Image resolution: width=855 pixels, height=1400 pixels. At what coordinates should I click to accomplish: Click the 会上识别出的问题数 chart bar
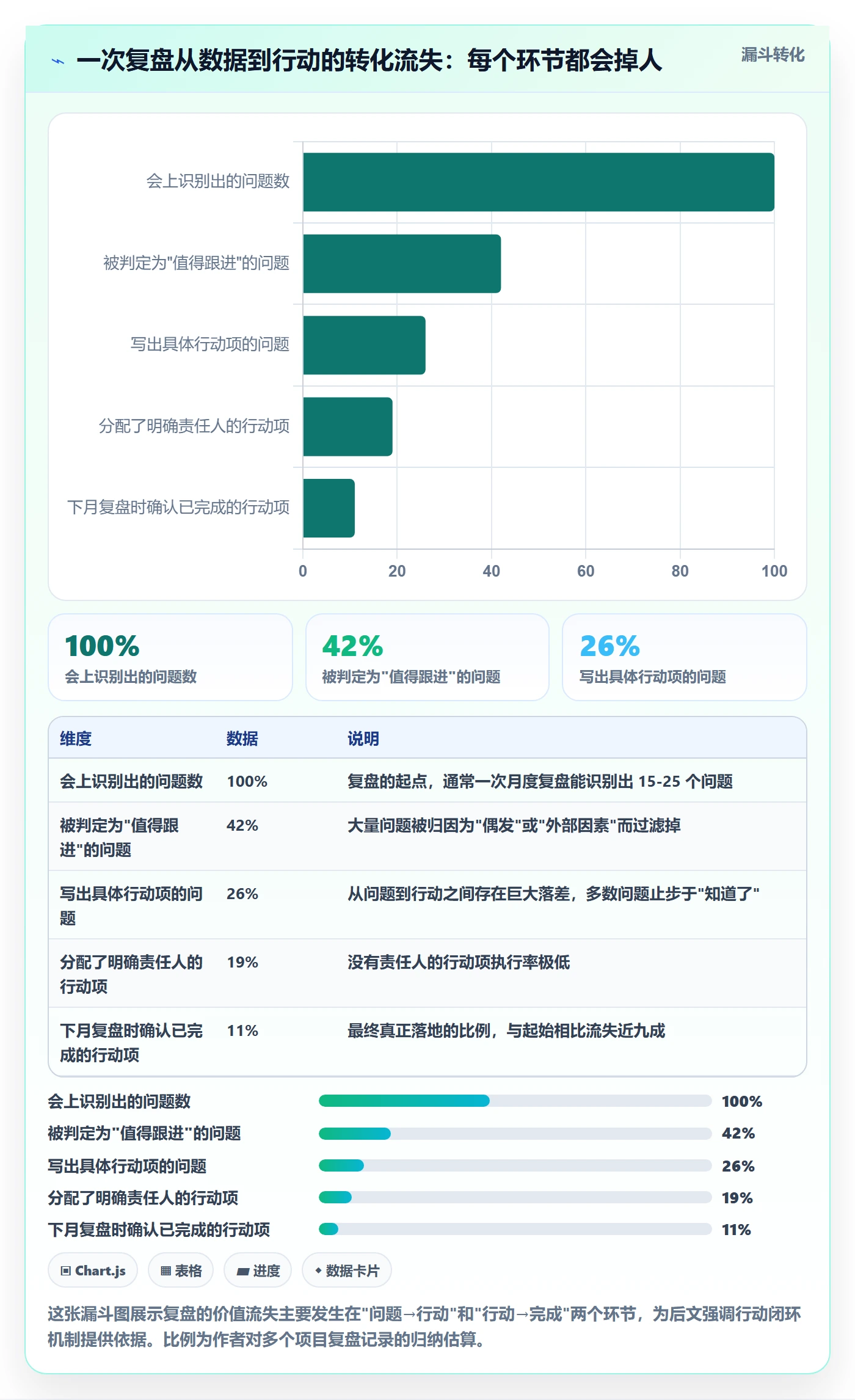[x=539, y=182]
